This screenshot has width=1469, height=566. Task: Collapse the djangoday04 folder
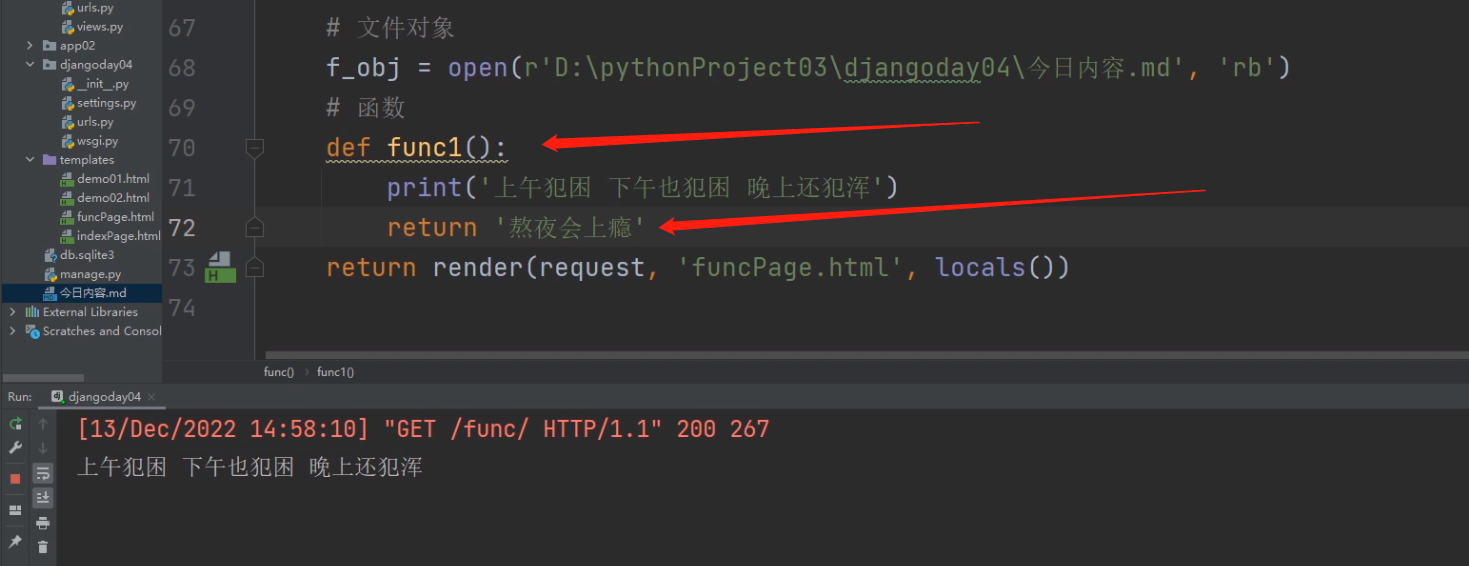click(x=31, y=65)
